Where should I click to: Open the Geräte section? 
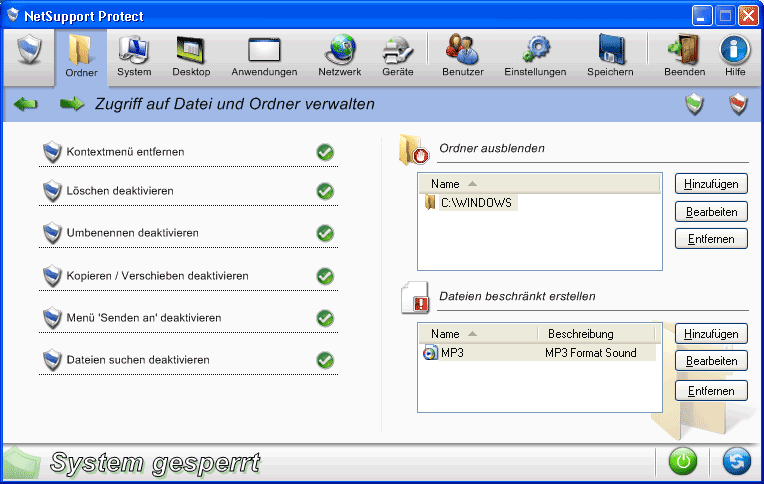click(x=398, y=56)
